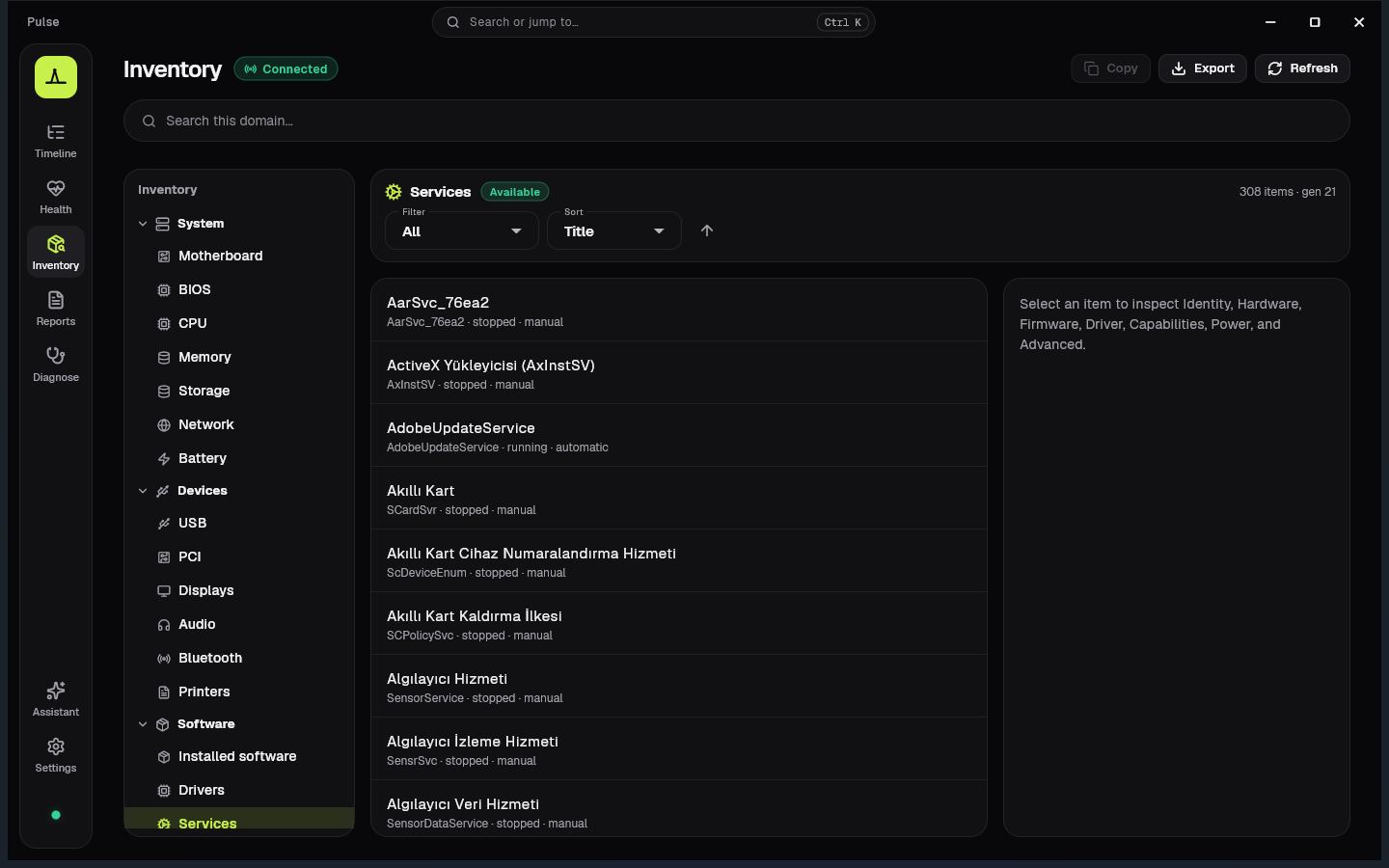
Task: Open the Timeline view in sidebar
Action: [x=56, y=141]
